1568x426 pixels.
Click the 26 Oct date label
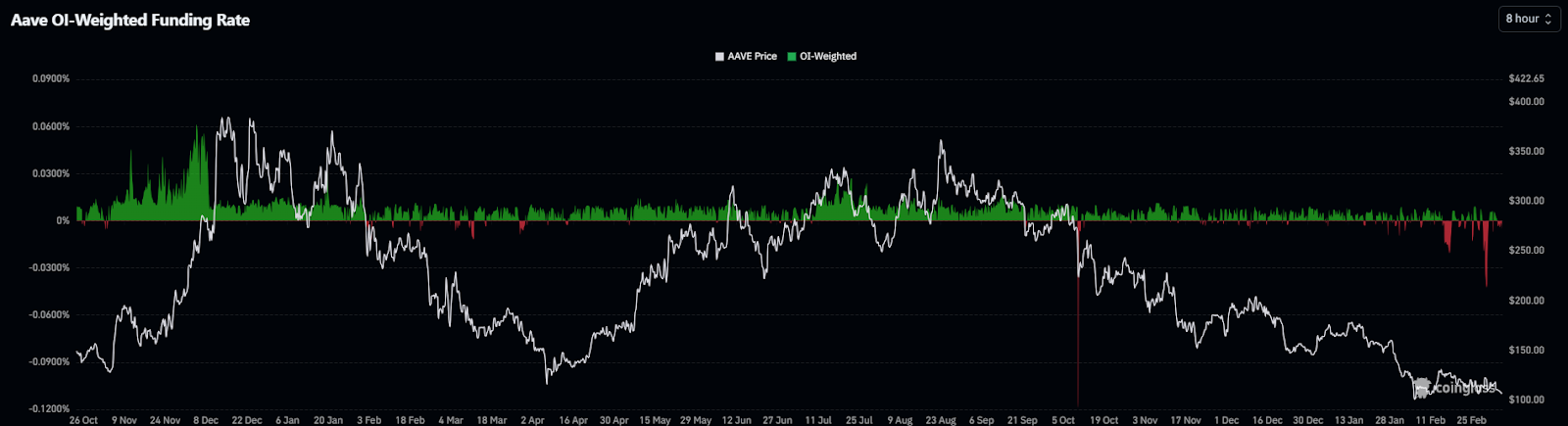click(83, 420)
